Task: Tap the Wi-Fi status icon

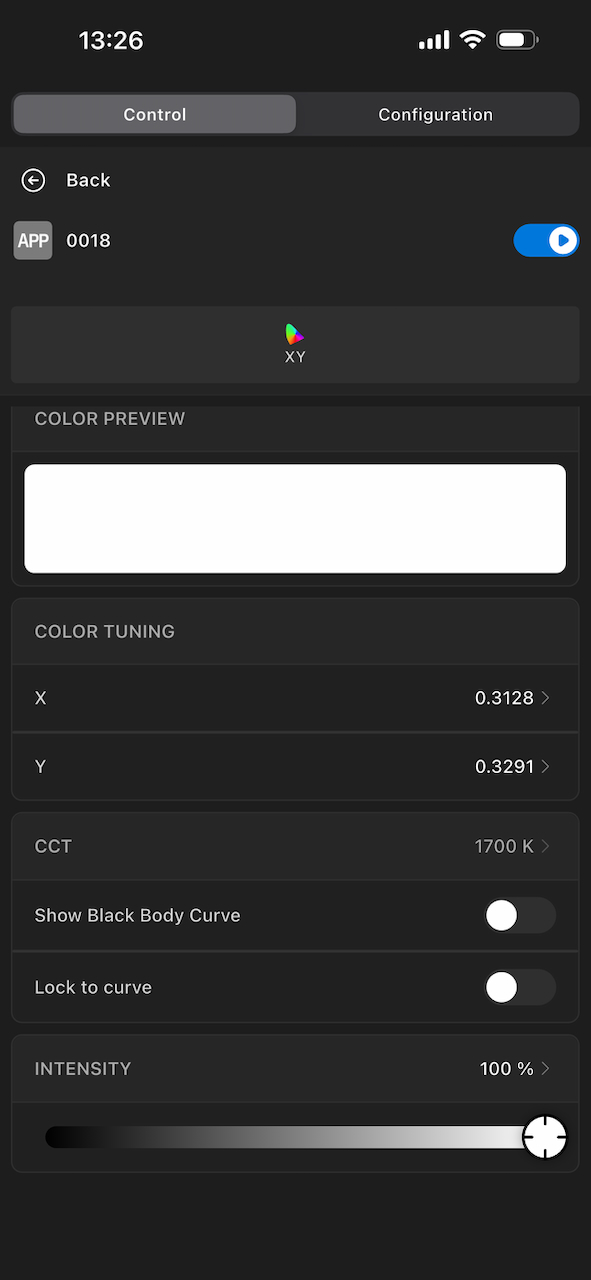Action: point(473,40)
